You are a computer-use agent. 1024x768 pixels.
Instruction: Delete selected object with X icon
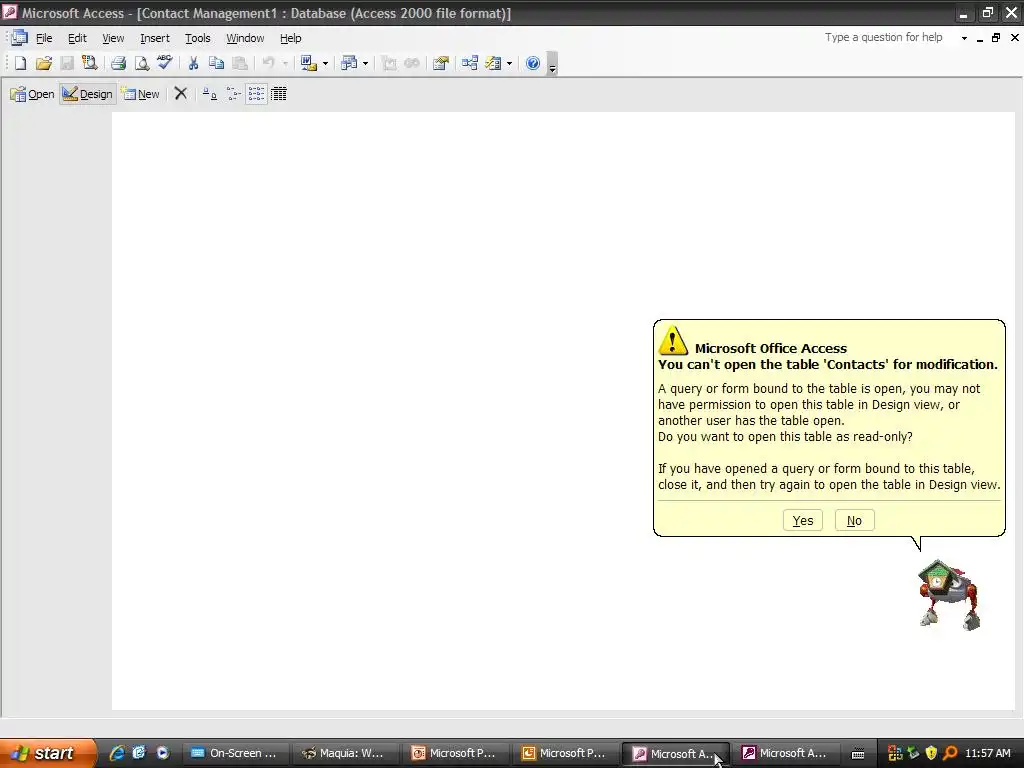tap(181, 94)
